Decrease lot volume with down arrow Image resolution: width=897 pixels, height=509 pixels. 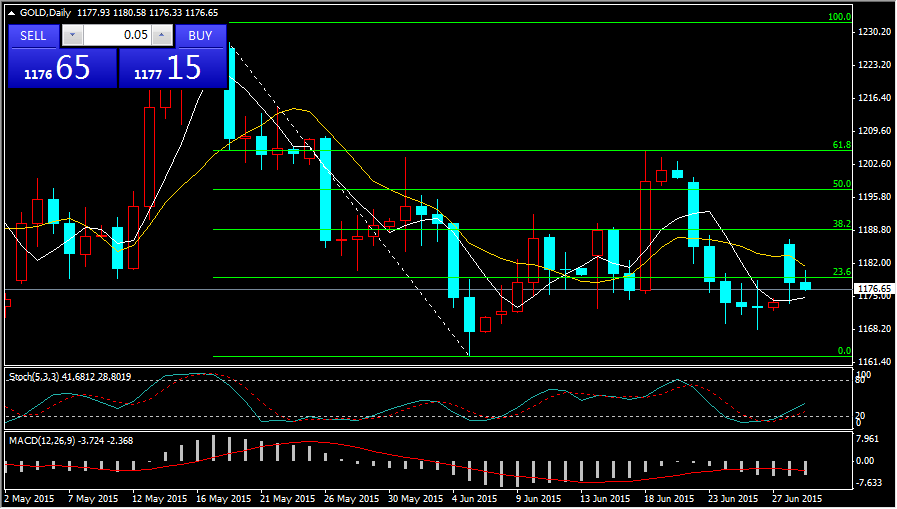coord(72,35)
